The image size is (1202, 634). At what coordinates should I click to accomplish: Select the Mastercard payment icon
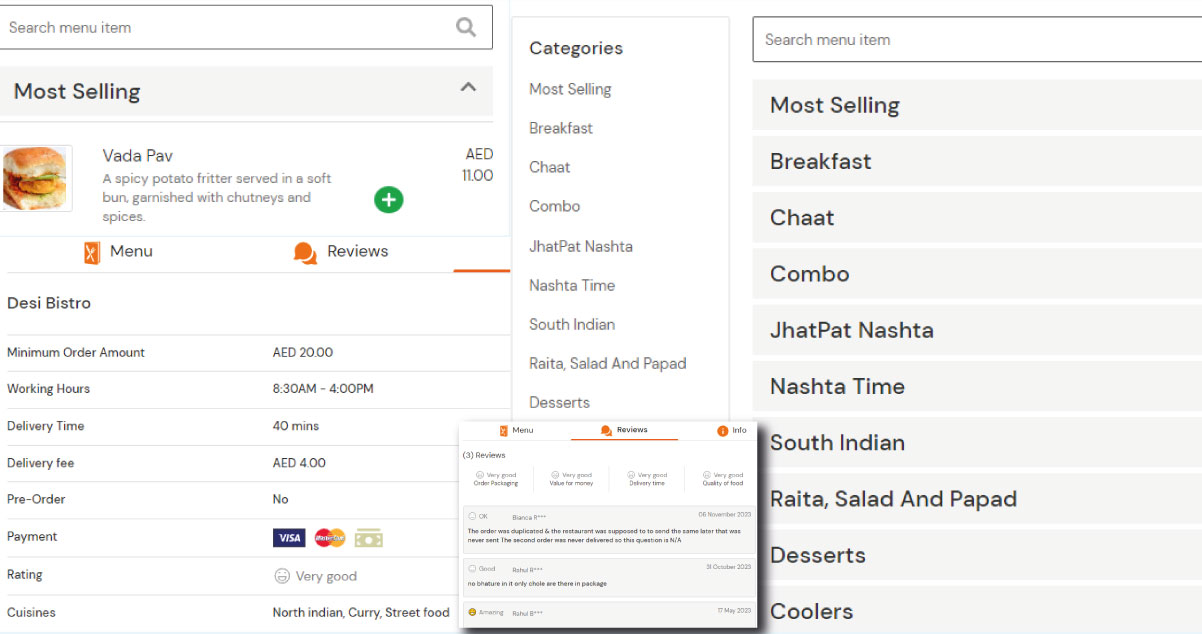(x=330, y=537)
